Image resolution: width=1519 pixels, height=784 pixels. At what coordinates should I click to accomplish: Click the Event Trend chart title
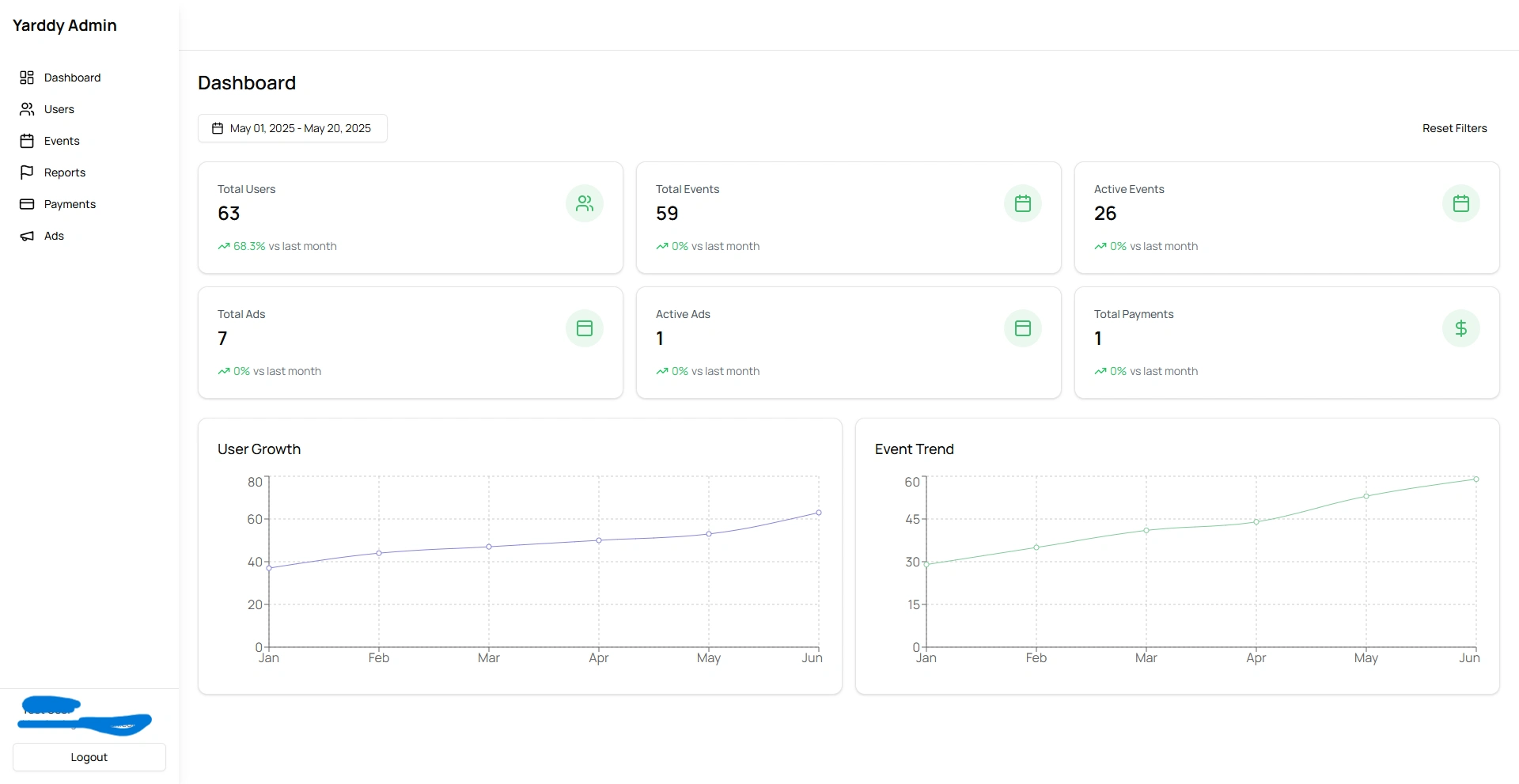915,449
